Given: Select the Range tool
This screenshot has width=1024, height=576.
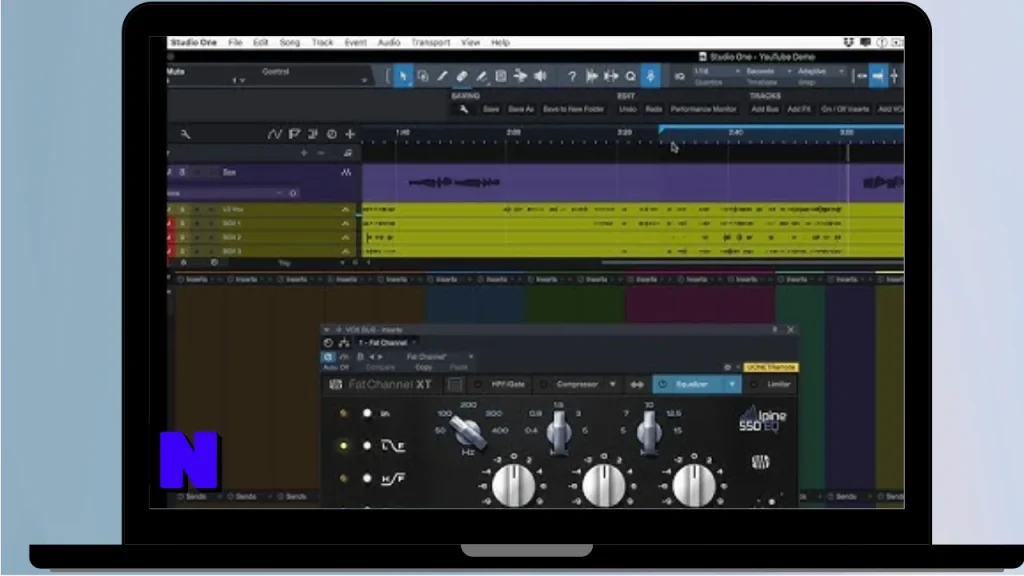Looking at the screenshot, I should pos(423,76).
